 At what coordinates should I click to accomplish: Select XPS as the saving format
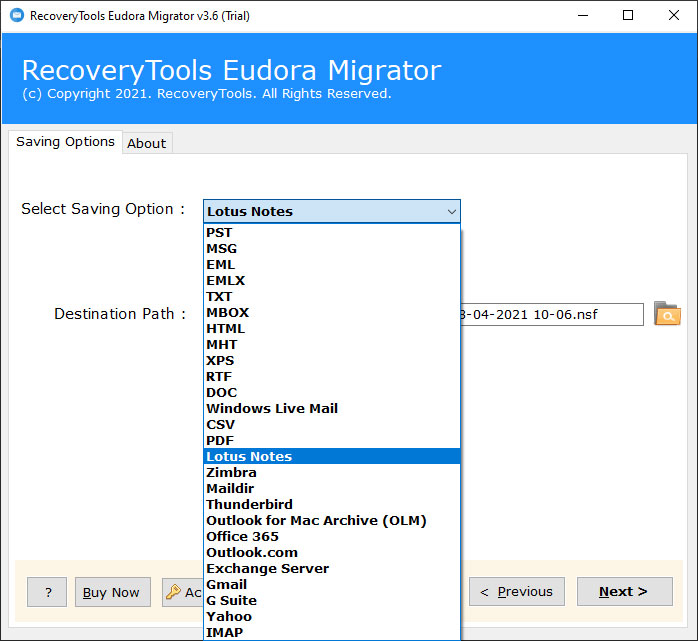(x=332, y=361)
